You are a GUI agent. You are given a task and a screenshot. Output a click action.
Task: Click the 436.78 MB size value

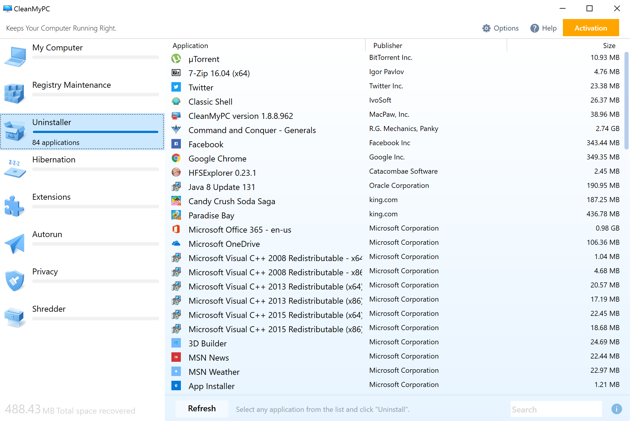603,214
